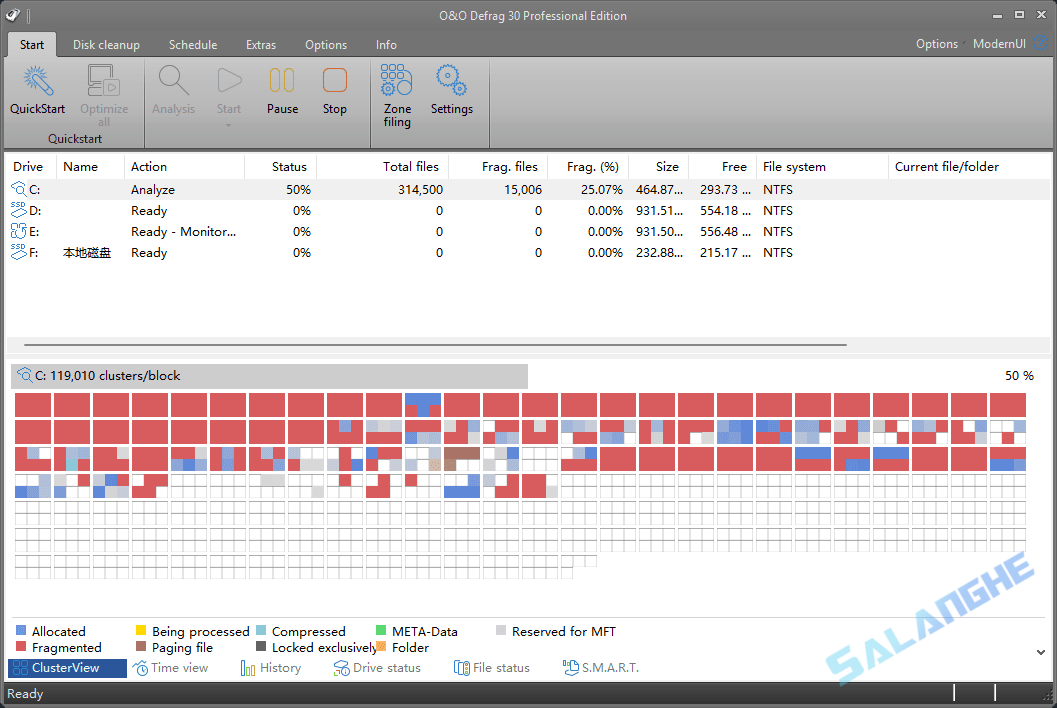
Task: Activate the ClusterView tab
Action: [x=66, y=667]
